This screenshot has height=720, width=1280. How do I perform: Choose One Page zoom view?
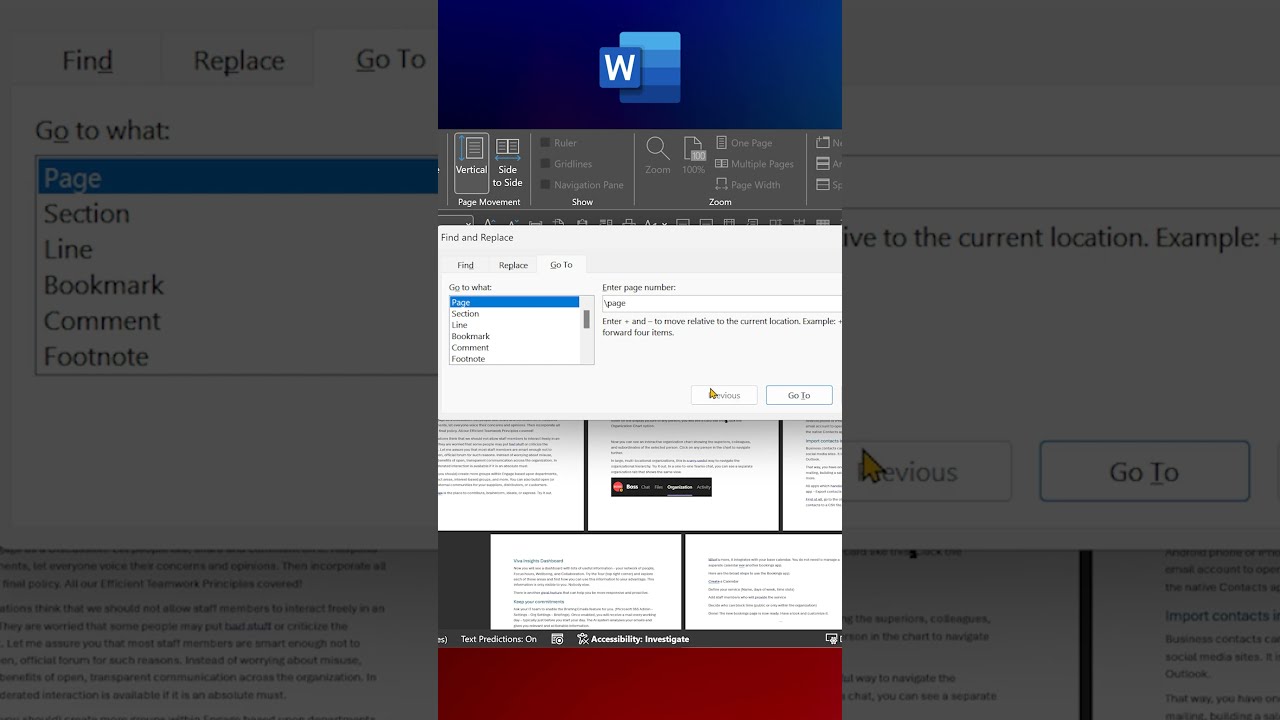coord(744,143)
